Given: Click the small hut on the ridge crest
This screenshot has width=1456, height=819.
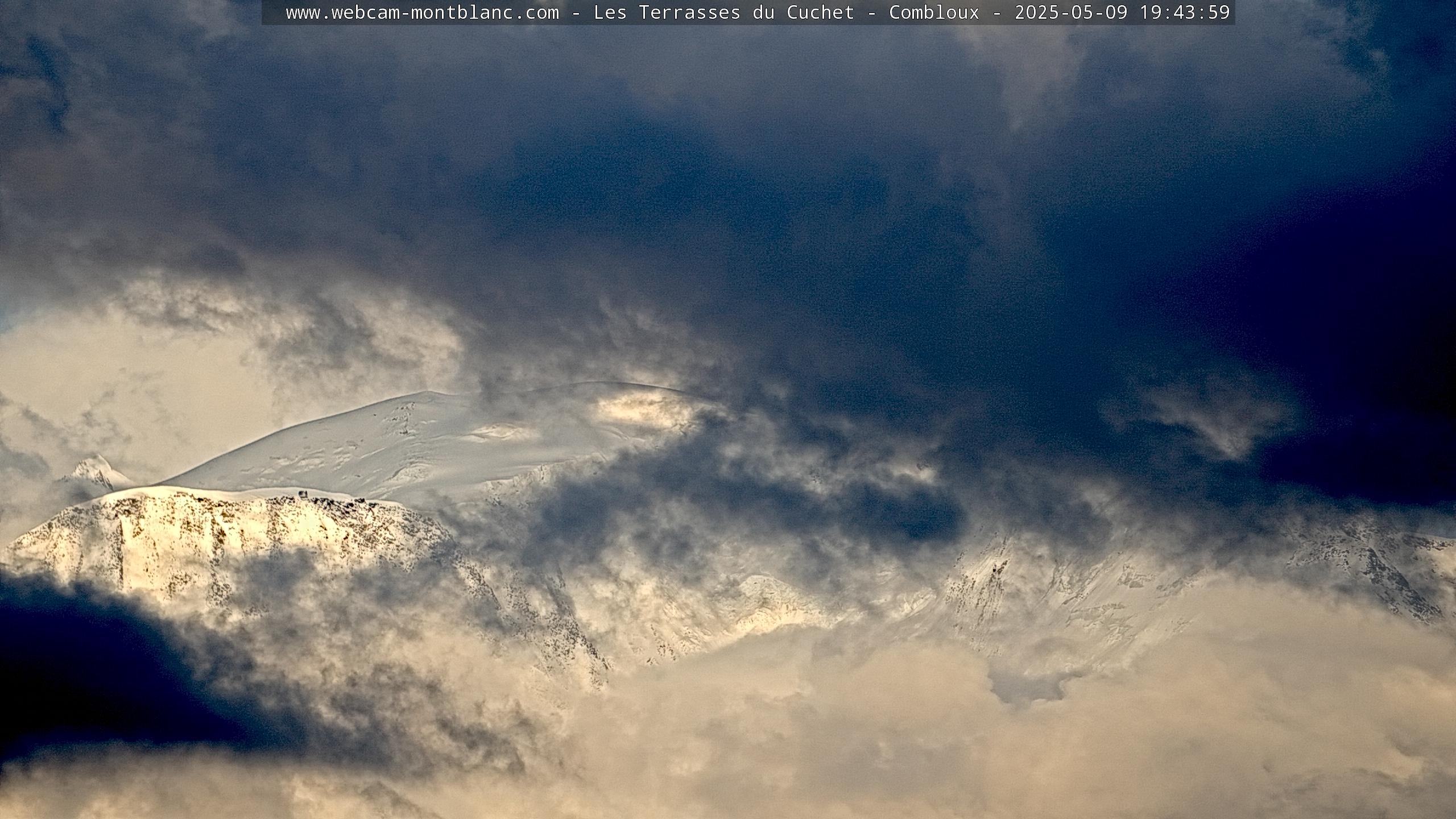Looking at the screenshot, I should pyautogui.click(x=304, y=493).
